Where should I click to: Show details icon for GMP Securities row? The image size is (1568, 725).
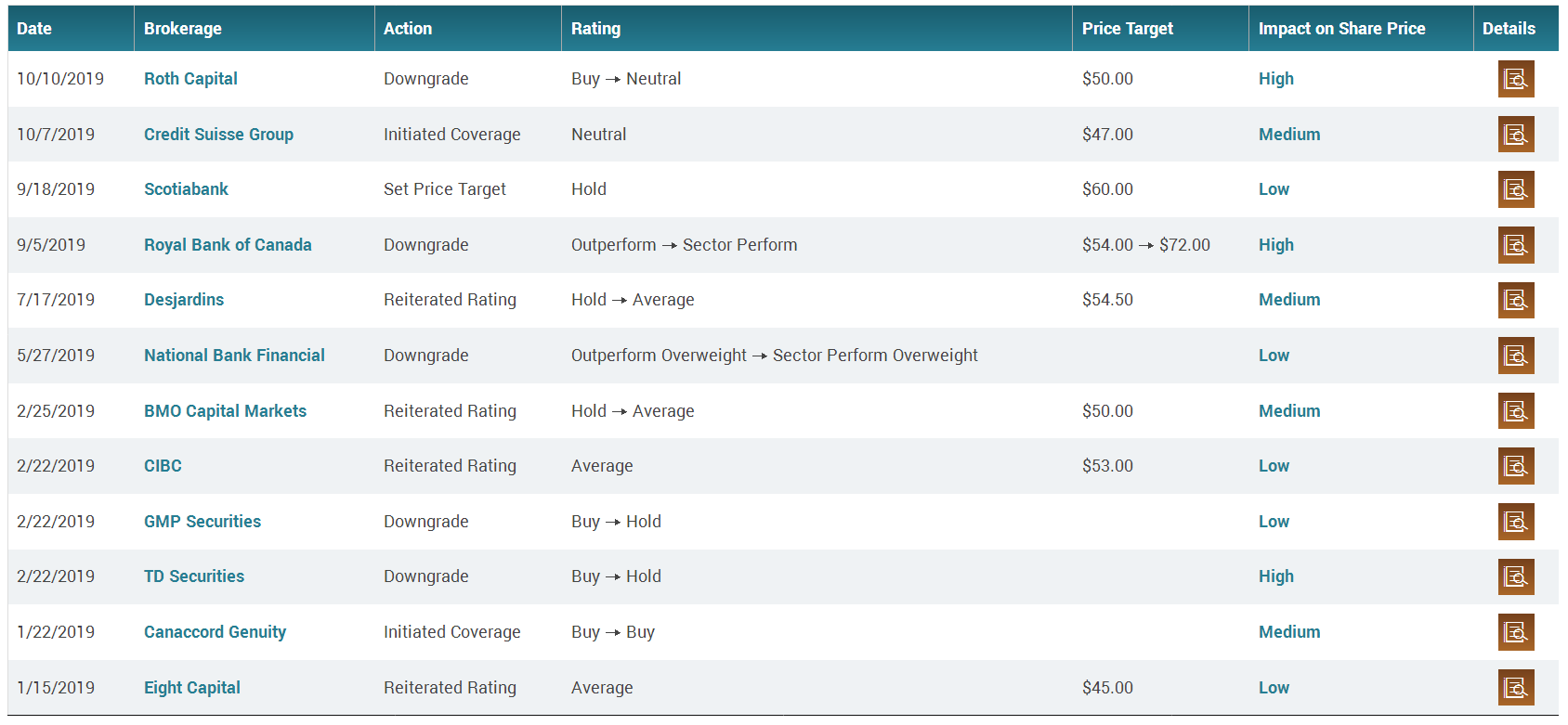tap(1515, 522)
